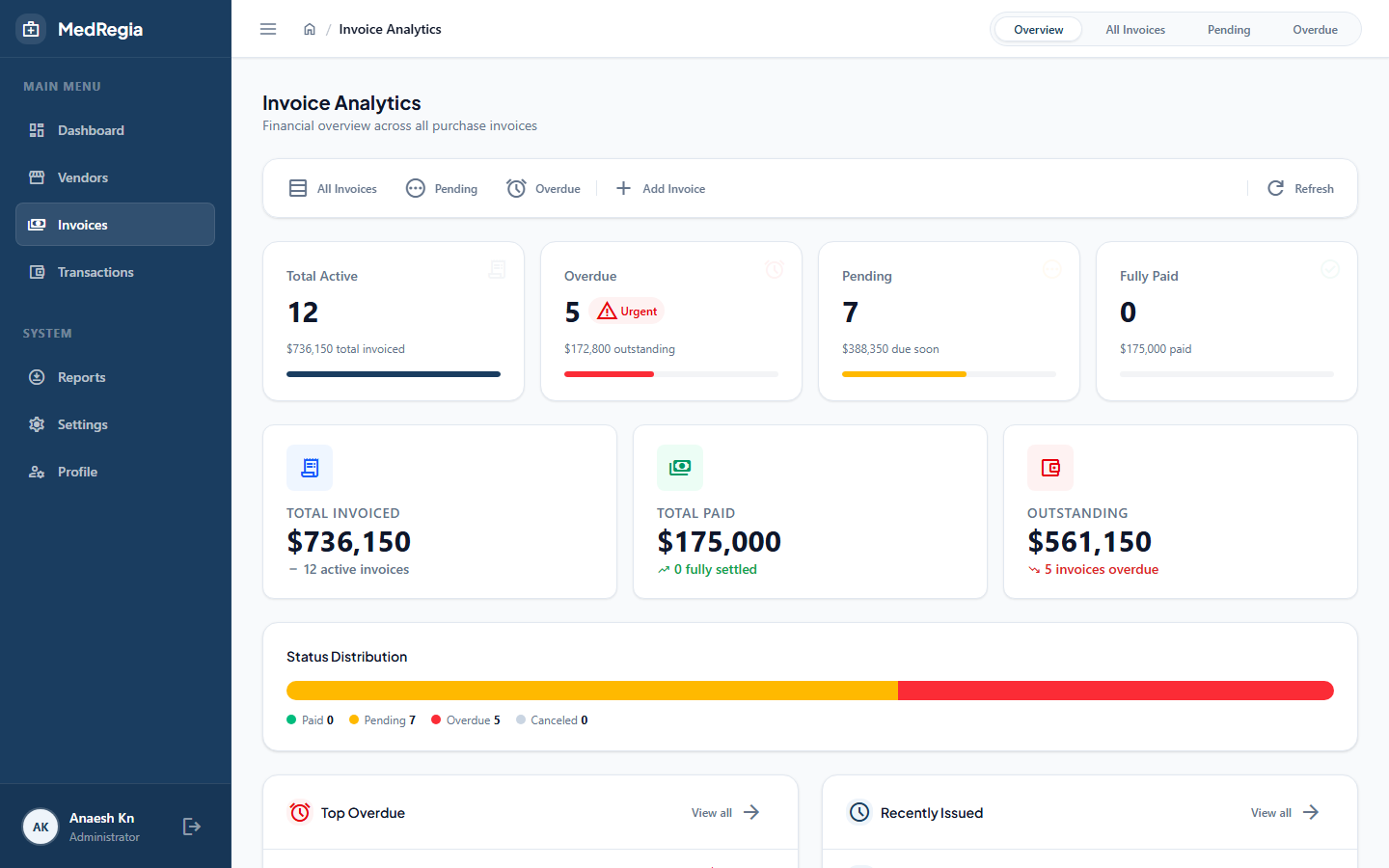Click the Invoice Analytics breadcrumb text
The image size is (1389, 868).
390,29
